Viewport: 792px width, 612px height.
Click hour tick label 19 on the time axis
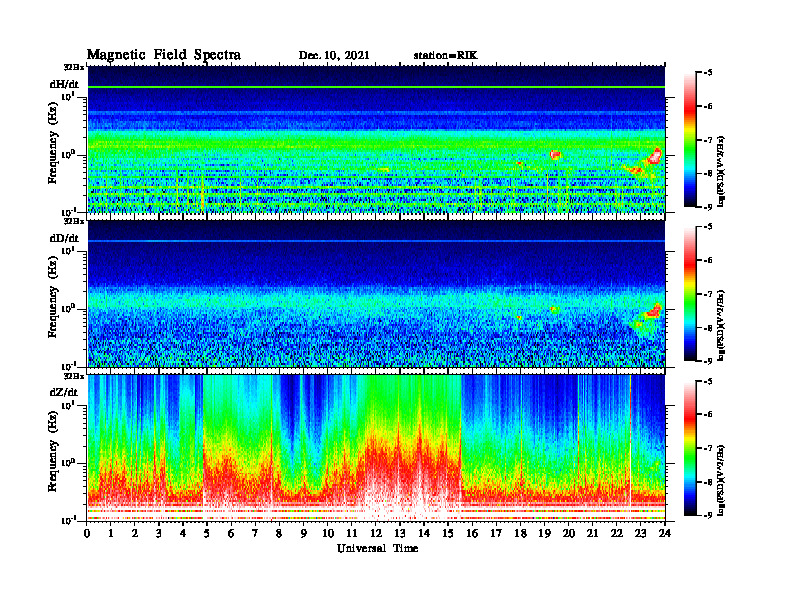point(544,534)
